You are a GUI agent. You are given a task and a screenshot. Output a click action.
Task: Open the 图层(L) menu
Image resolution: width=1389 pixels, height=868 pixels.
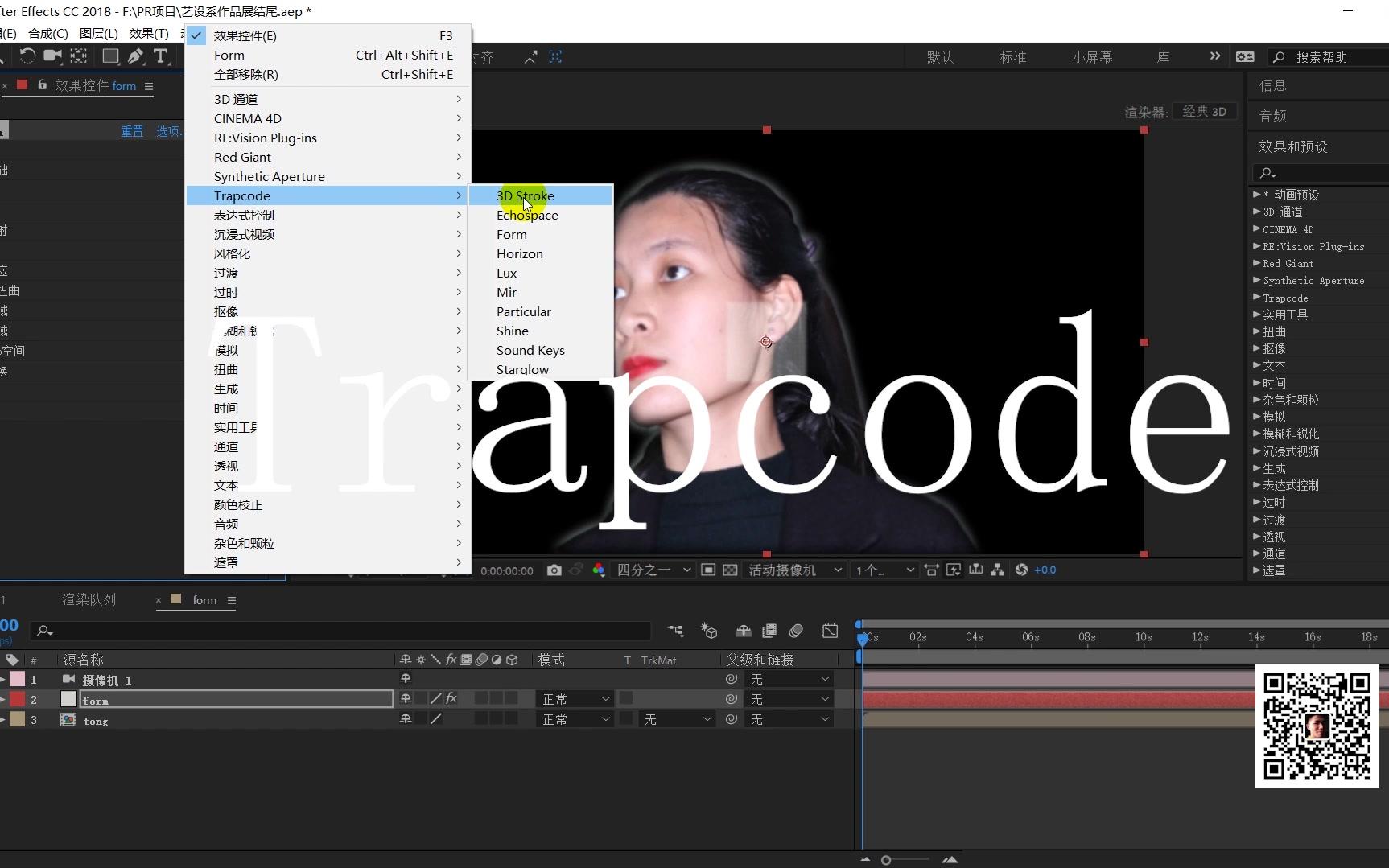(x=99, y=33)
